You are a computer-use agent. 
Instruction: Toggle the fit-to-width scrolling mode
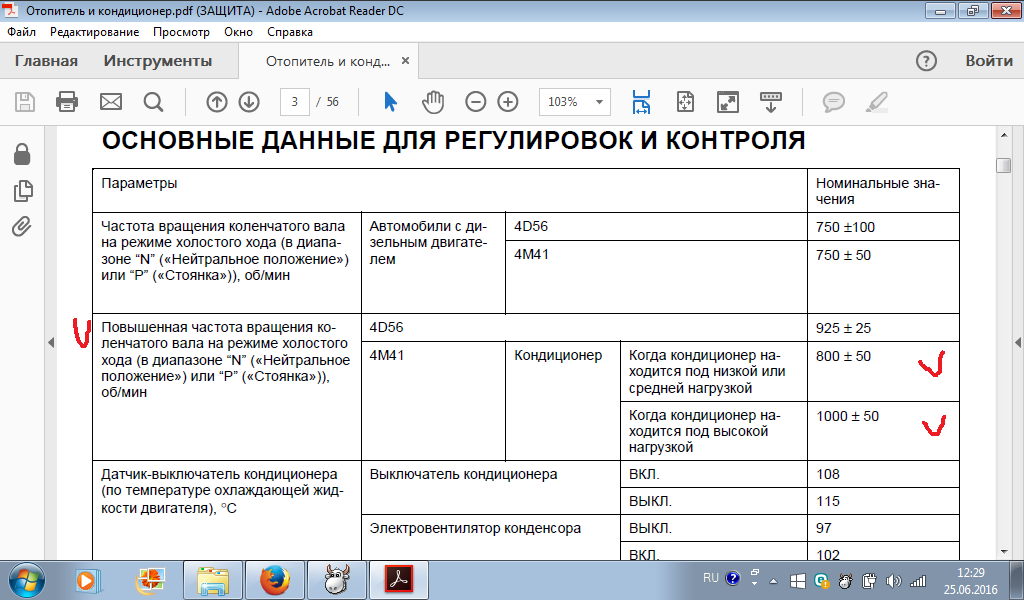click(641, 102)
